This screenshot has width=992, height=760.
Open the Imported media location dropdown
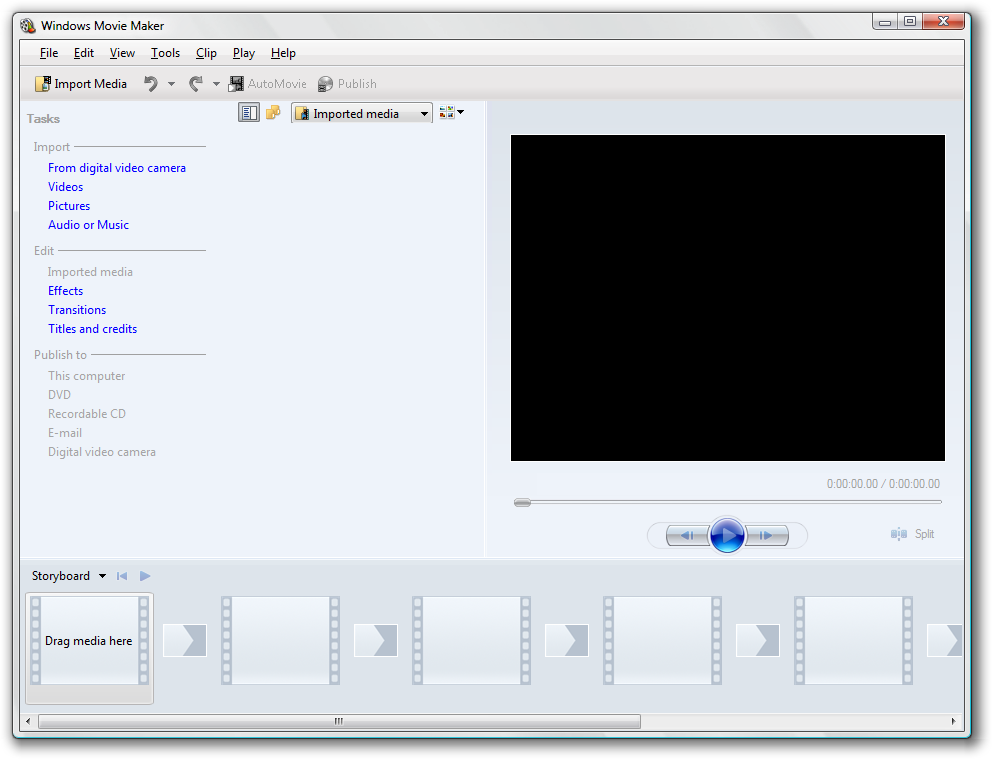pos(362,114)
